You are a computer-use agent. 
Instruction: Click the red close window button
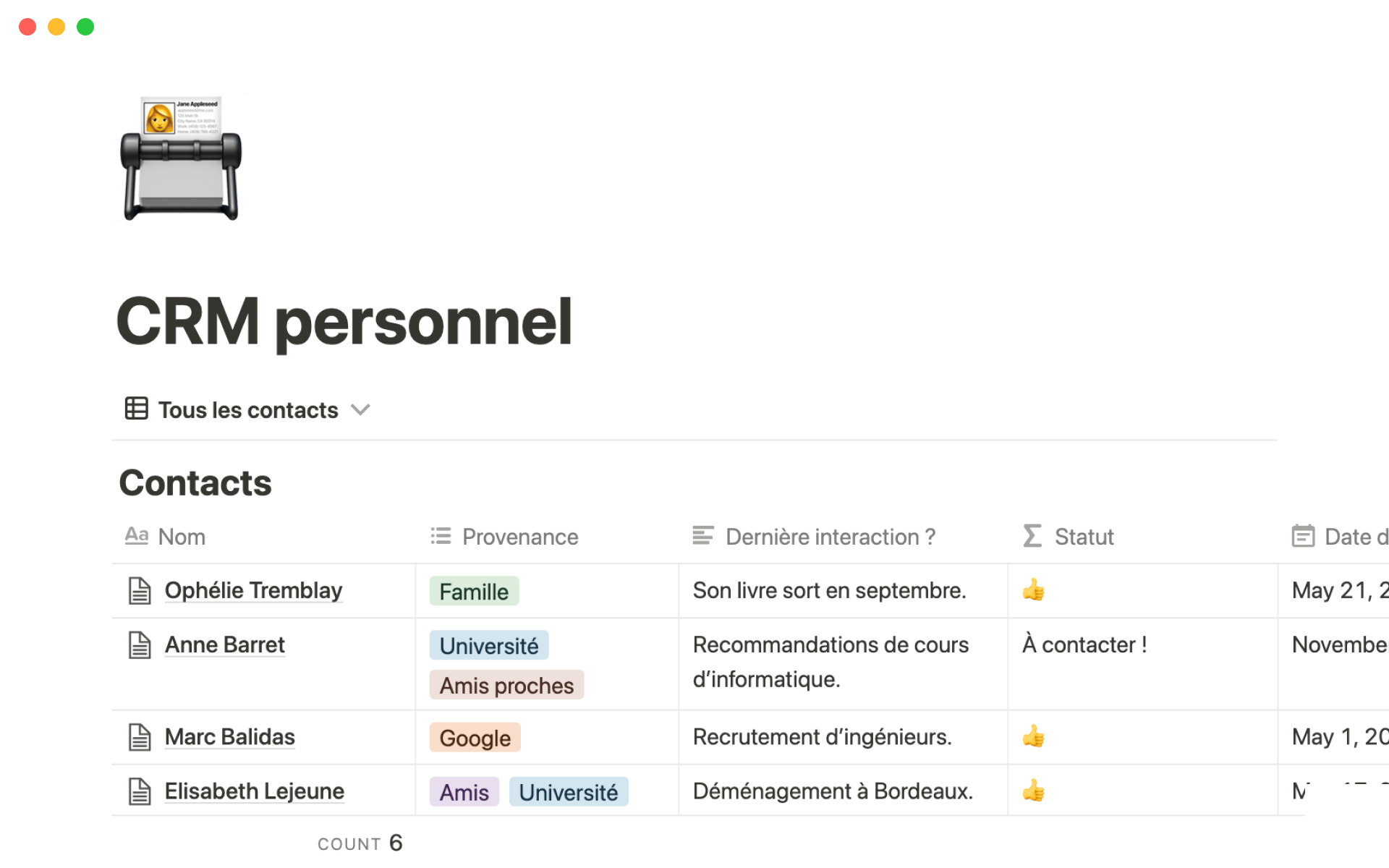click(27, 27)
